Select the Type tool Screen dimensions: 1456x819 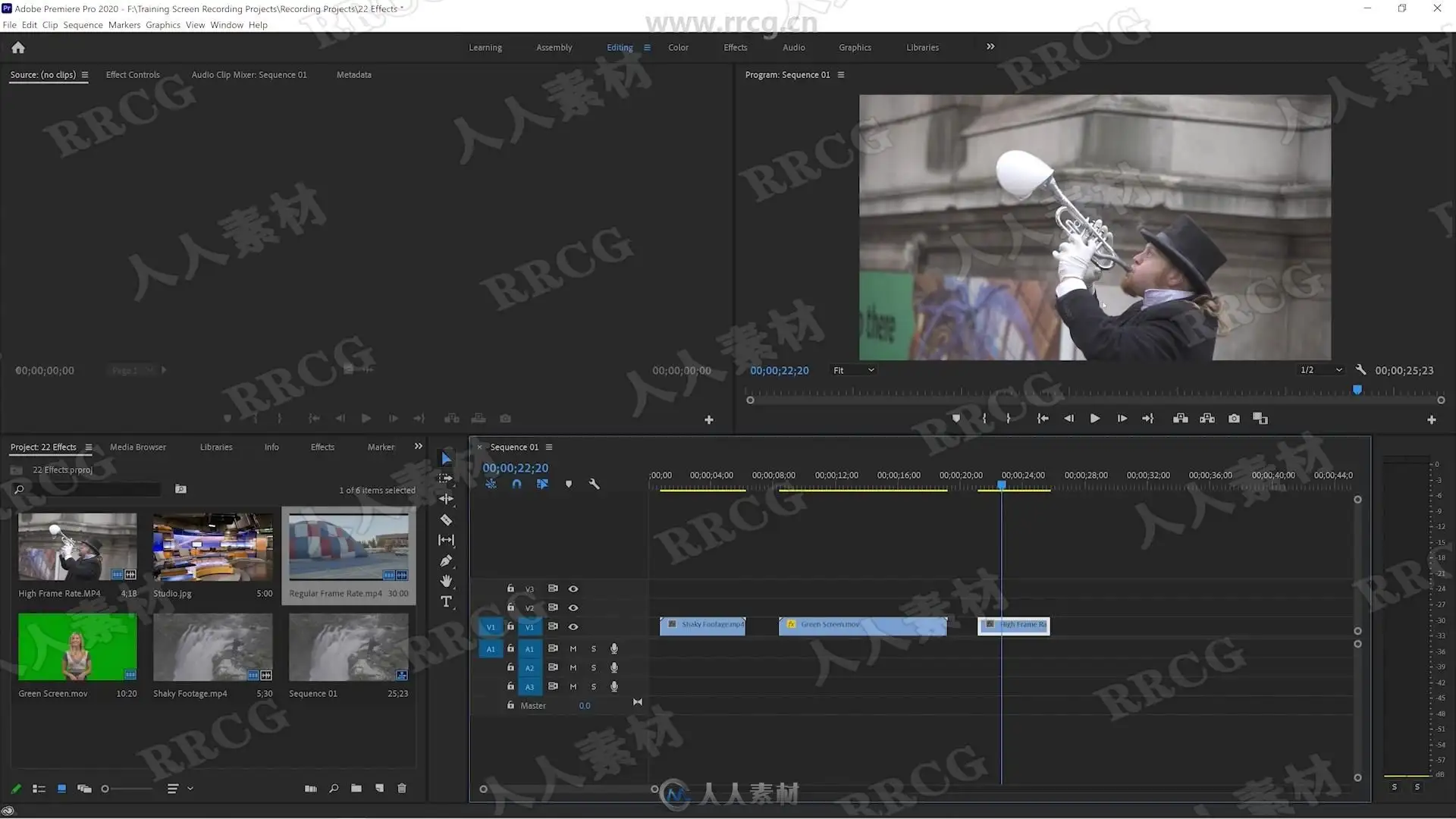point(446,601)
